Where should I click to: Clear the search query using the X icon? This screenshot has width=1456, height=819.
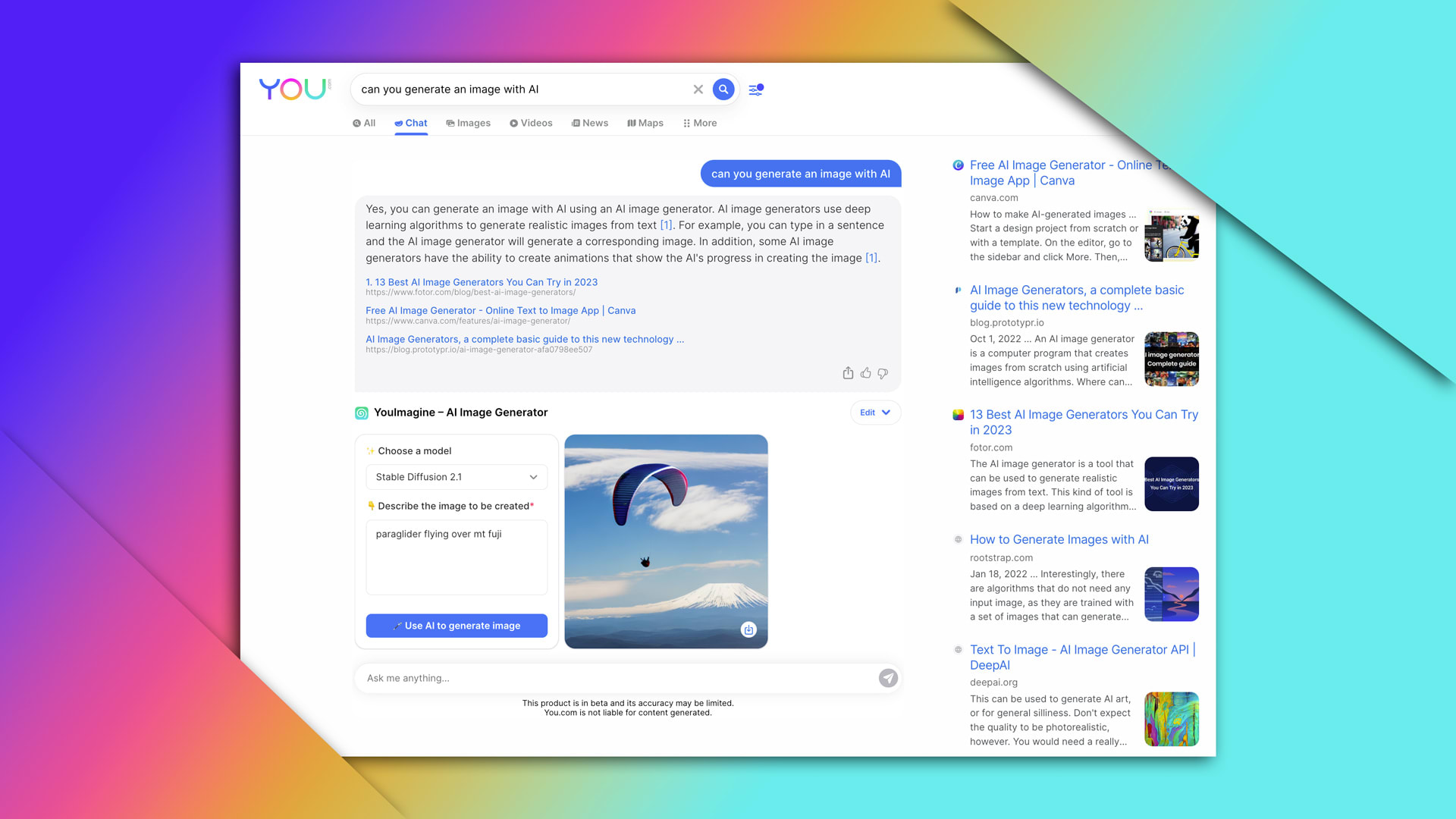(698, 89)
